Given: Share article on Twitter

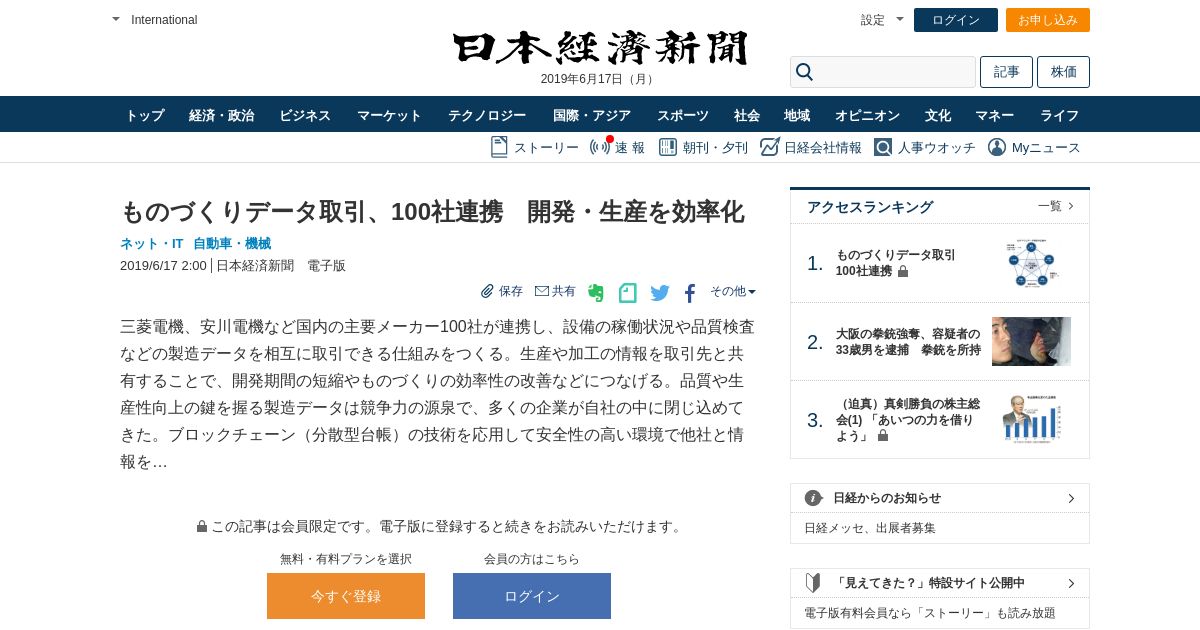Looking at the screenshot, I should (660, 293).
